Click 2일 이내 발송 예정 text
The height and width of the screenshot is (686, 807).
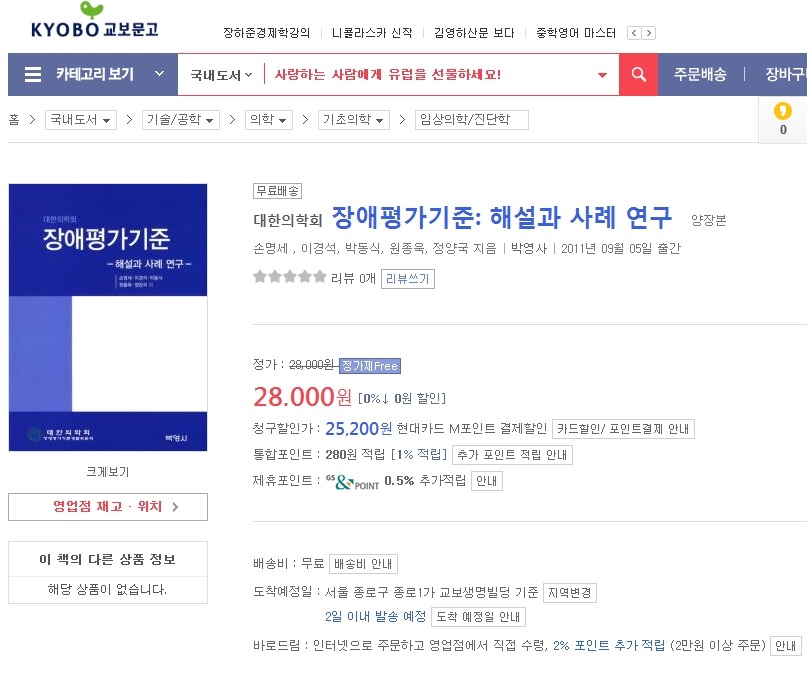point(376,617)
